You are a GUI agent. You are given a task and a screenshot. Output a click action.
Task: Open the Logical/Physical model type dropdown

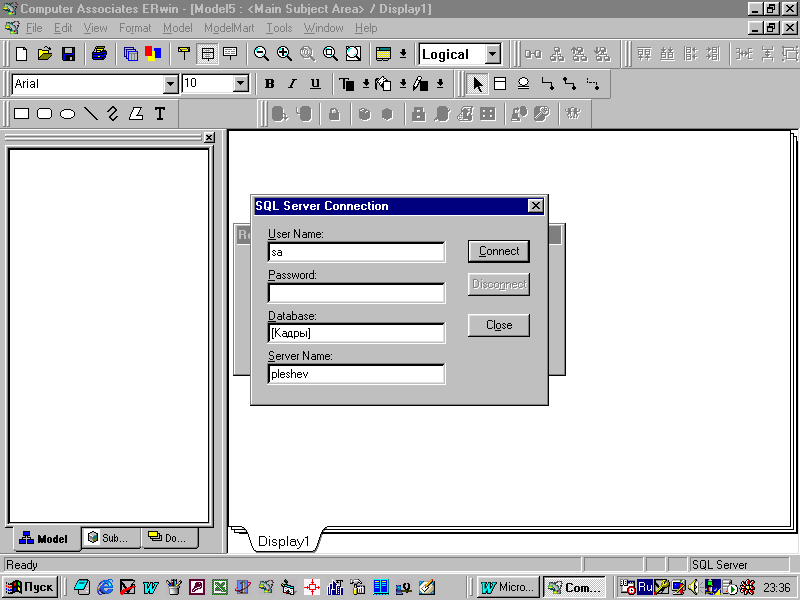[493, 54]
